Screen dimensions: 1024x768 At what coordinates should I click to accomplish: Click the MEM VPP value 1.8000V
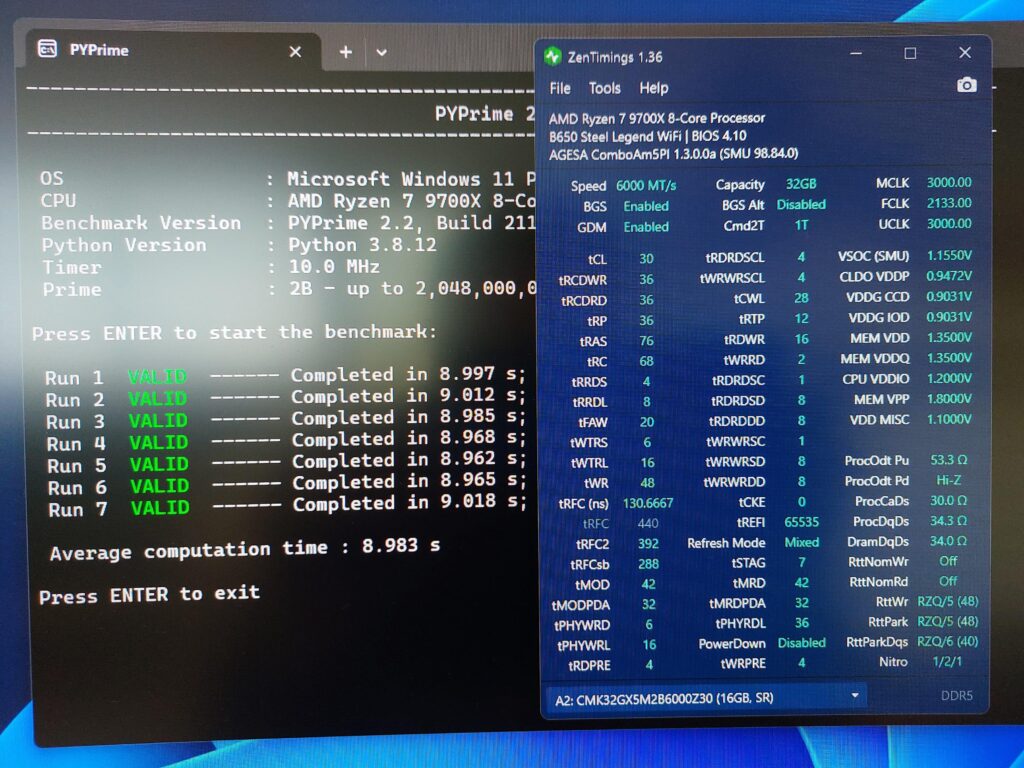click(949, 398)
